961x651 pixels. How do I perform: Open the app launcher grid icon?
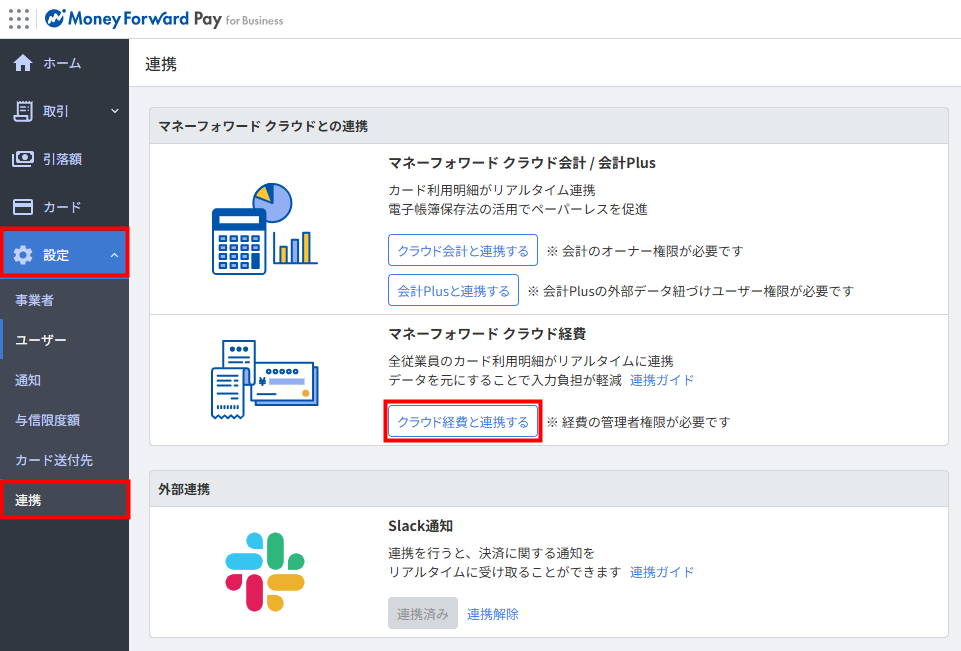coord(19,19)
